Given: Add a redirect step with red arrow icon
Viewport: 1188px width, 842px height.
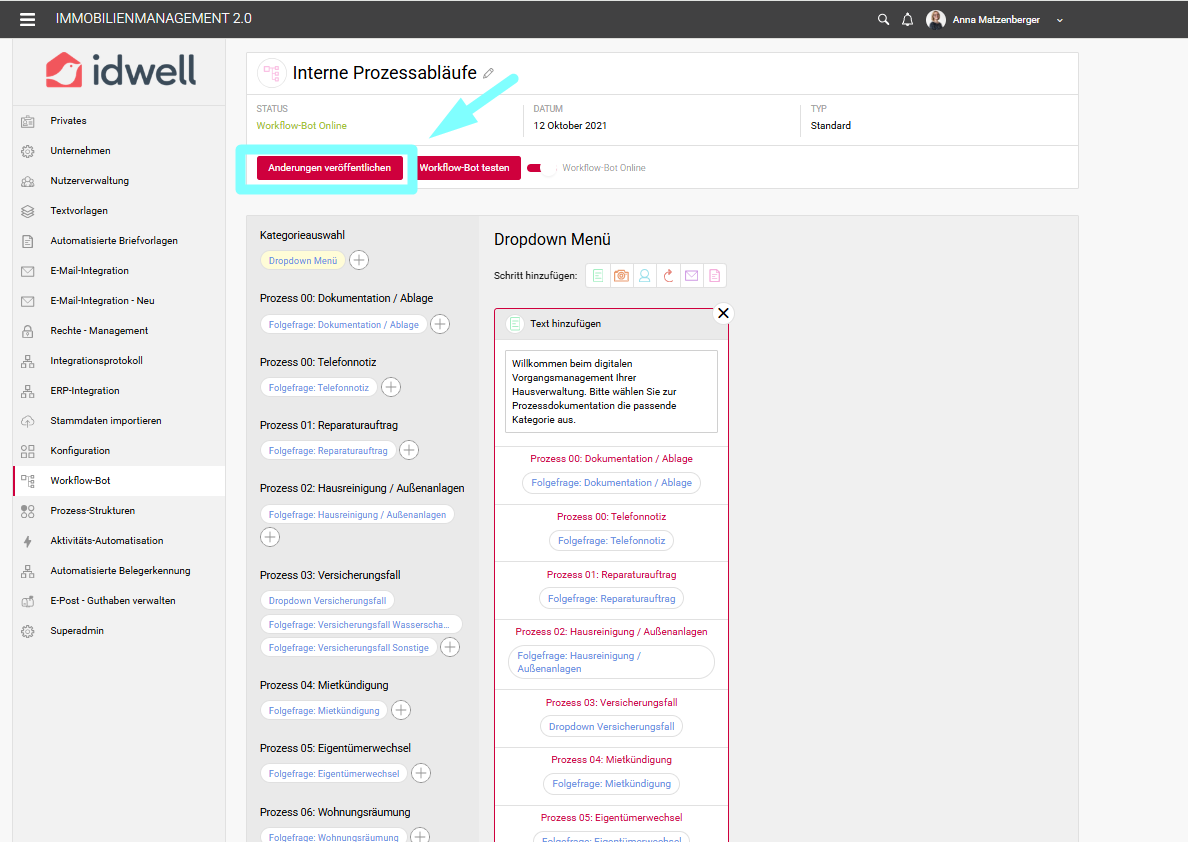Looking at the screenshot, I should tap(667, 276).
